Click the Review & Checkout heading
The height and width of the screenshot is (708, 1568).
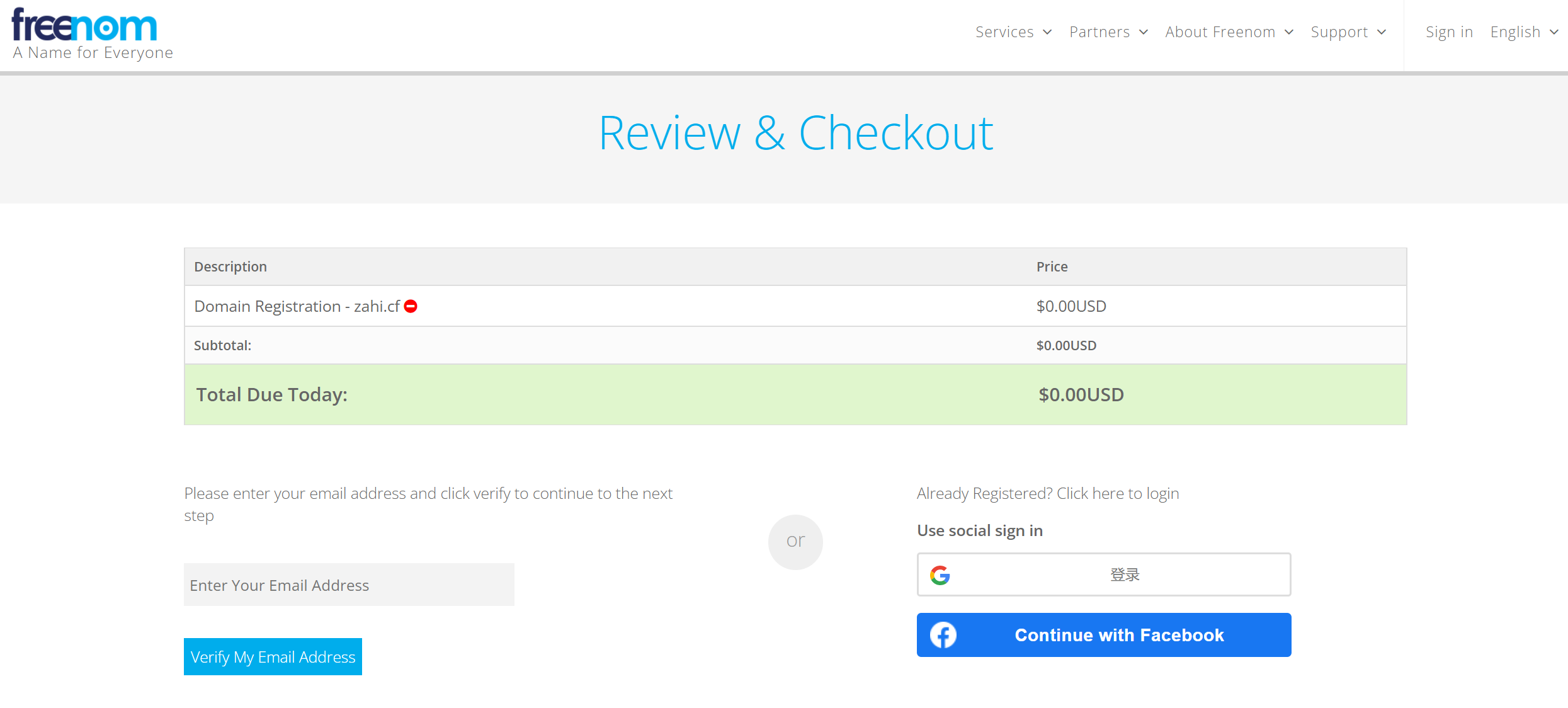(795, 134)
